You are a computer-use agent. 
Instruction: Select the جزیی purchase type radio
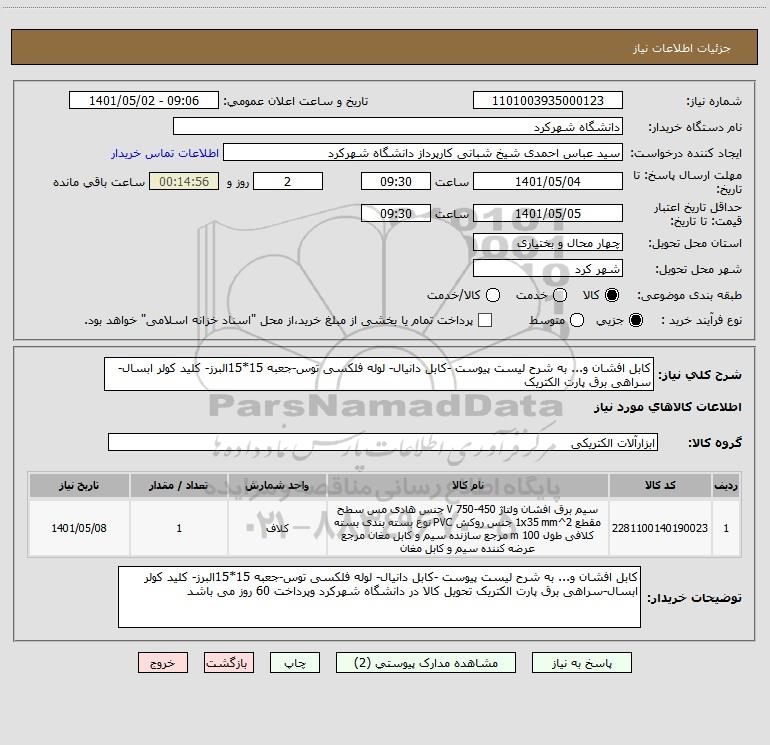coord(635,320)
